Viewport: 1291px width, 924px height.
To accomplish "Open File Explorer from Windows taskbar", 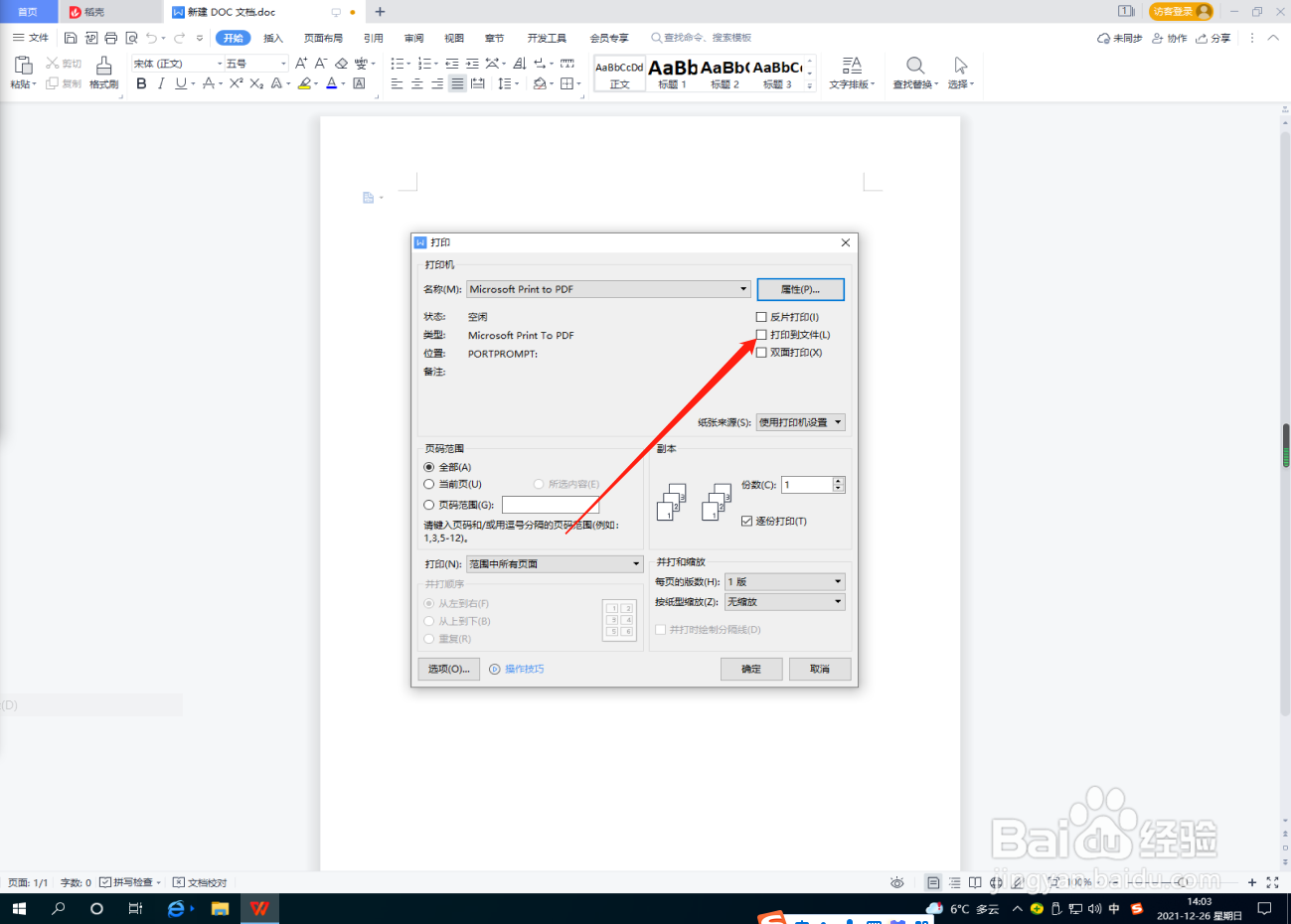I will point(220,908).
